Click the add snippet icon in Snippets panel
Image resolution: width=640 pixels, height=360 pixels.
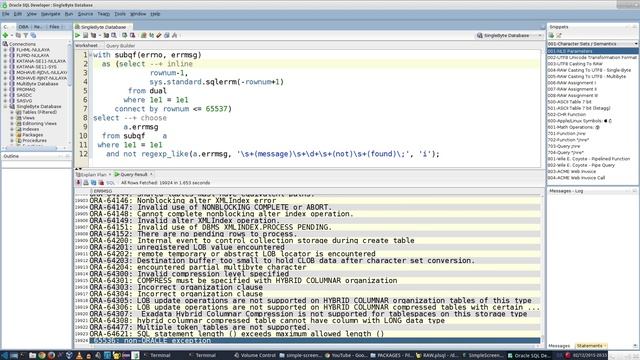point(551,36)
